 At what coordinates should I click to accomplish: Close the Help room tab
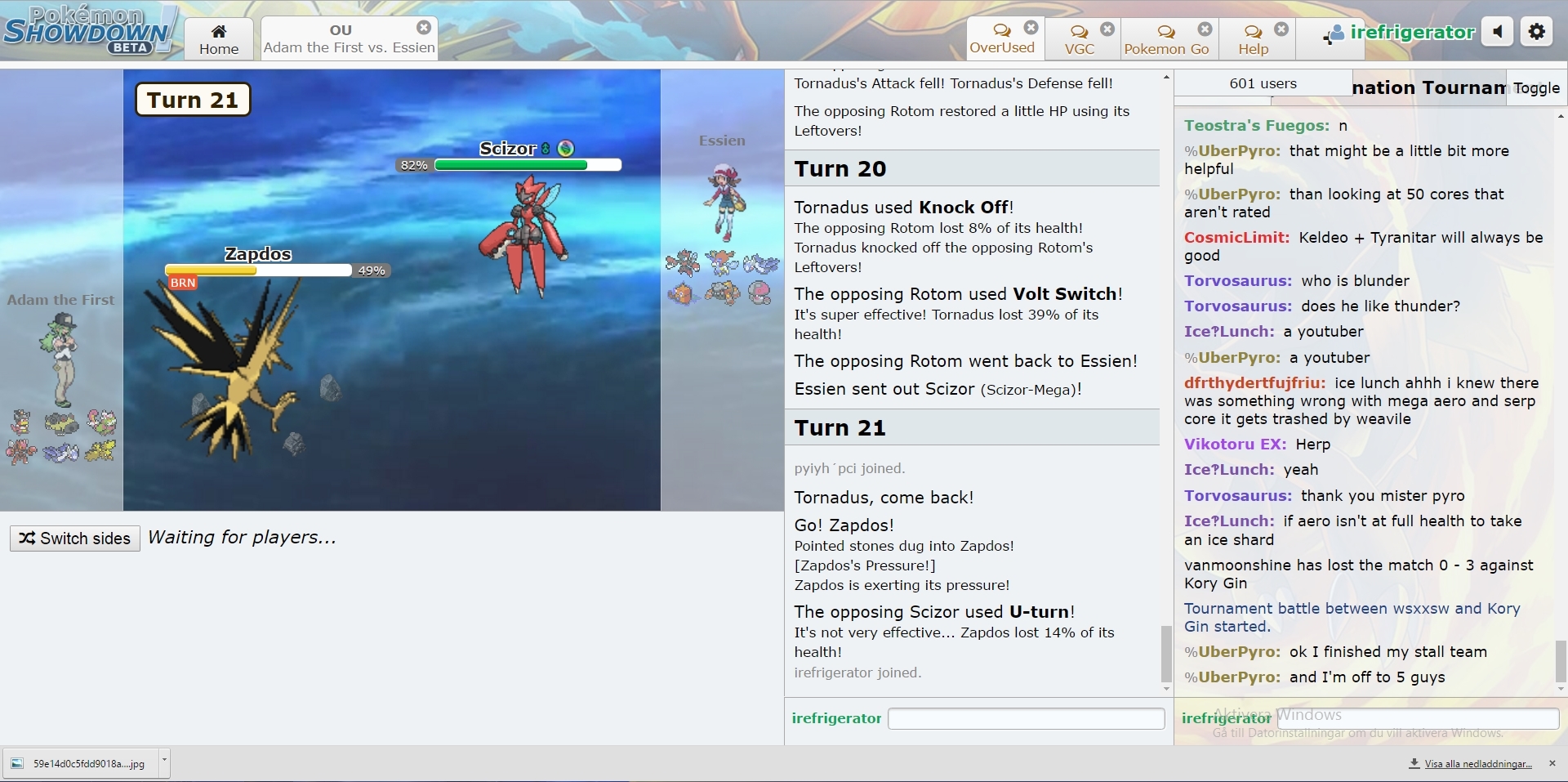[1281, 29]
